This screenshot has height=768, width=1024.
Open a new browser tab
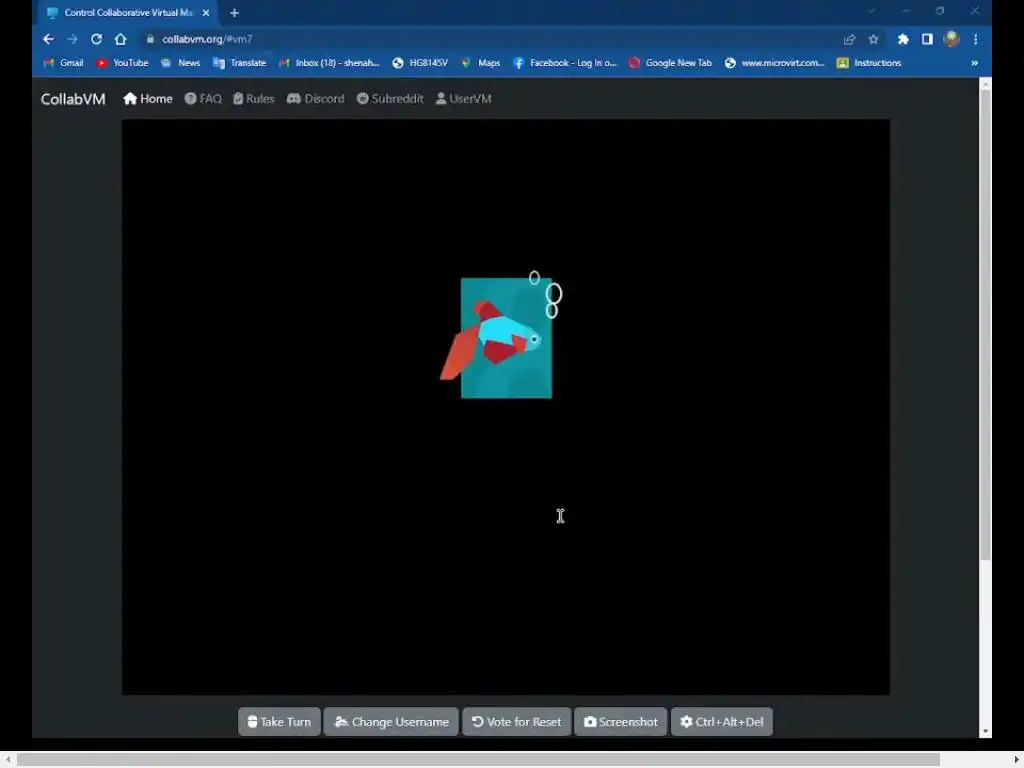click(234, 12)
